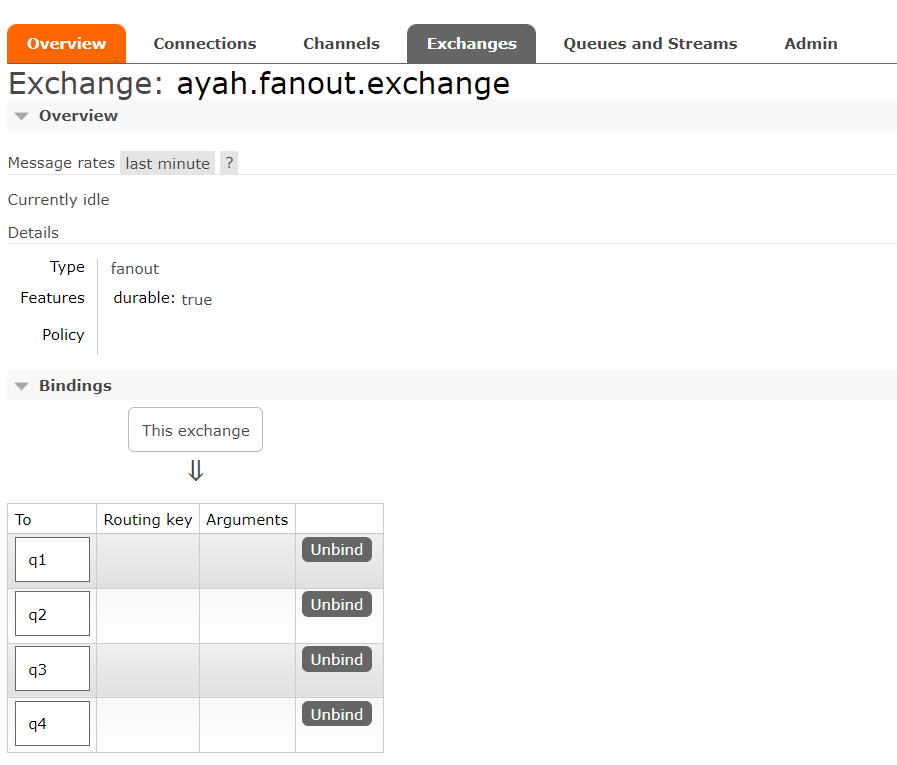
Task: Click the message rates help question mark
Action: coord(229,163)
